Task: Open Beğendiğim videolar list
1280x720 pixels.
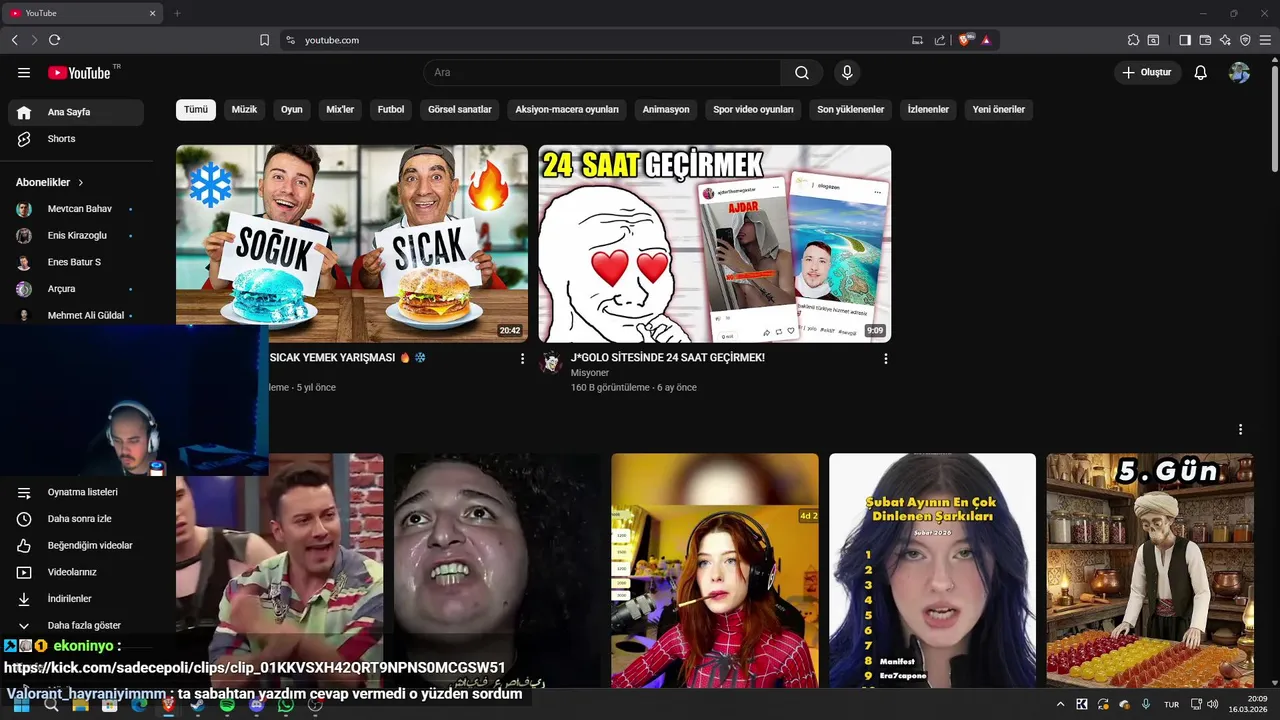Action: click(x=76, y=546)
